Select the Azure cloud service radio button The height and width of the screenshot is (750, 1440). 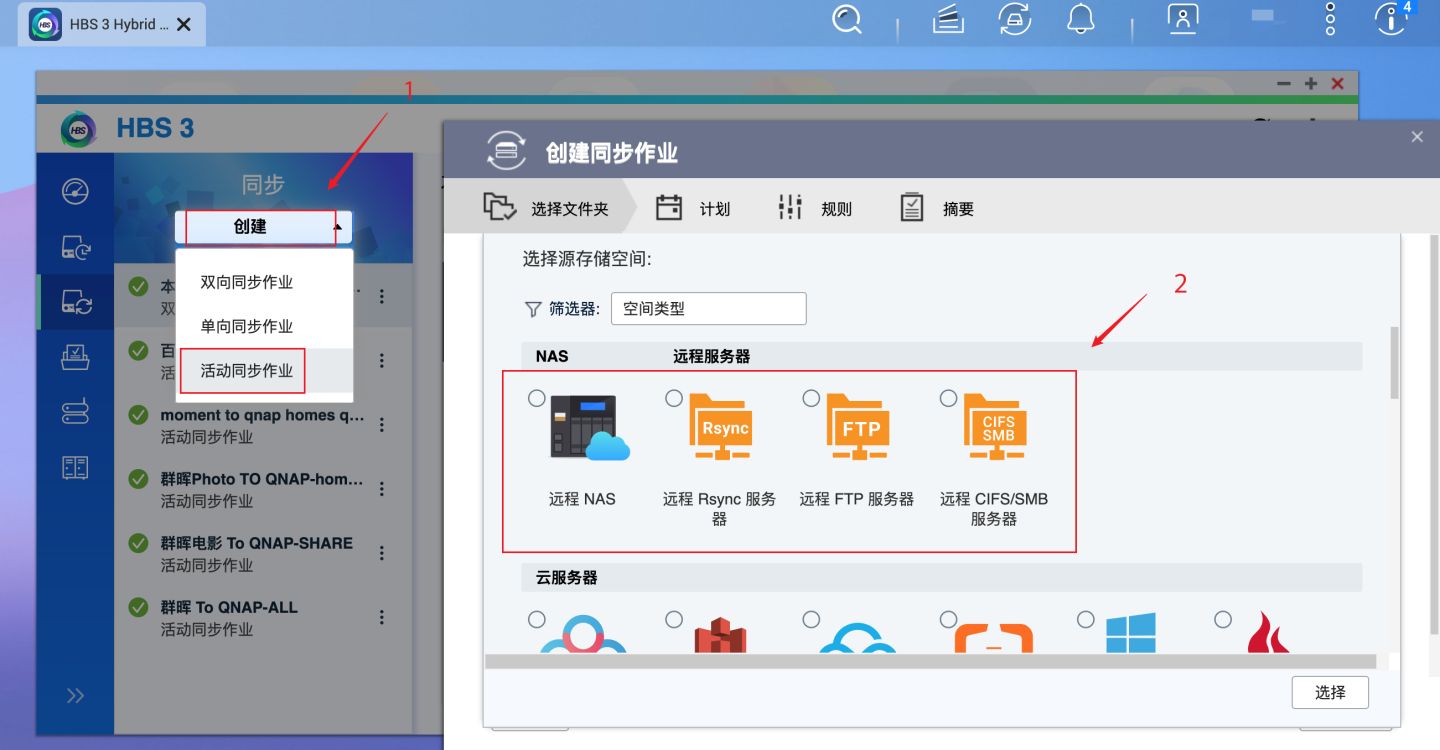coord(1085,620)
